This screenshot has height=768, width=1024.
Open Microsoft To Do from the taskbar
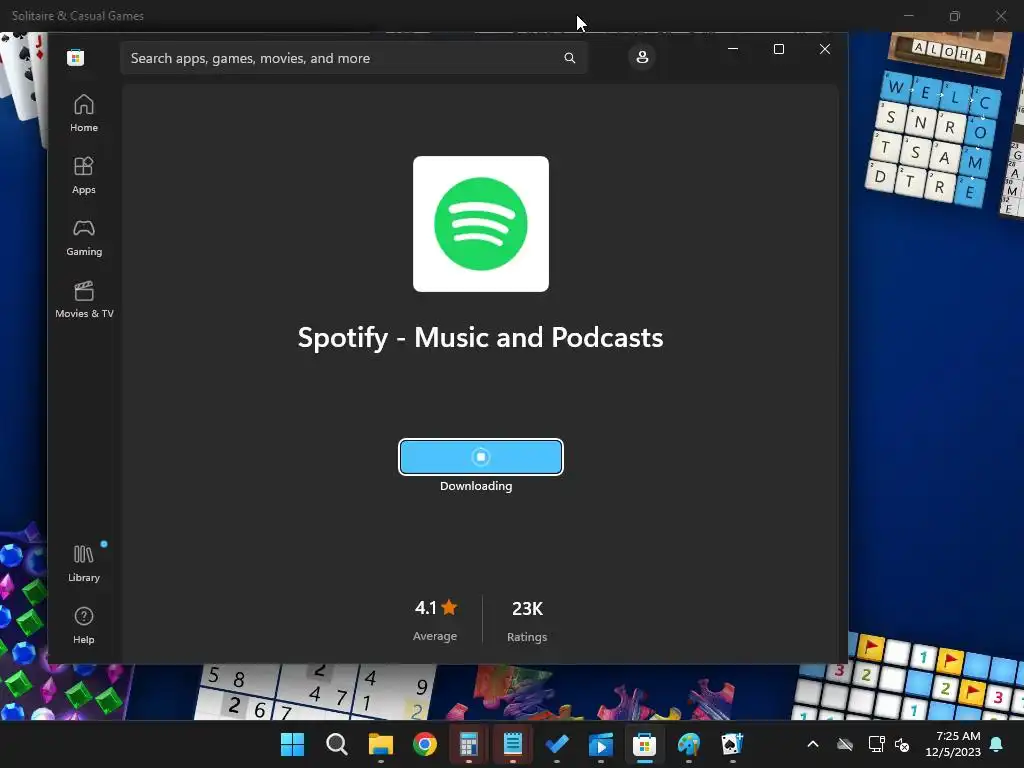point(556,744)
